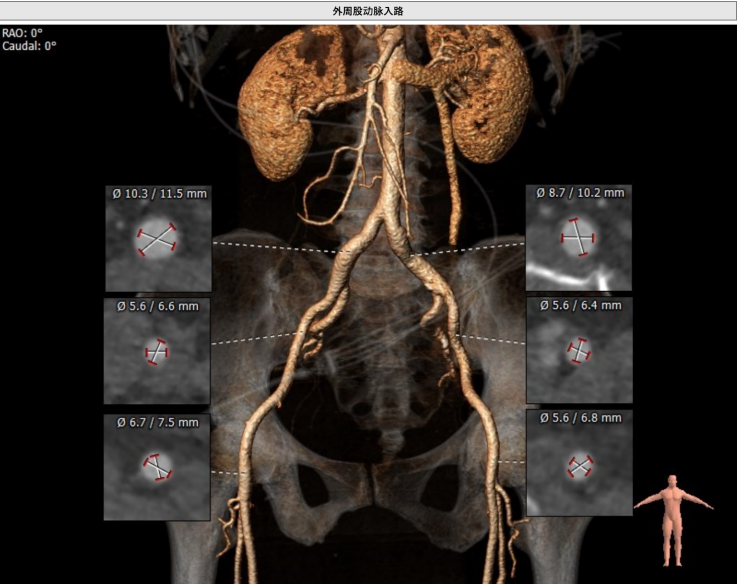Click the Ø 6.7 / 7.5 mm measurement label
Viewport: 737px width, 584px height.
(x=157, y=422)
